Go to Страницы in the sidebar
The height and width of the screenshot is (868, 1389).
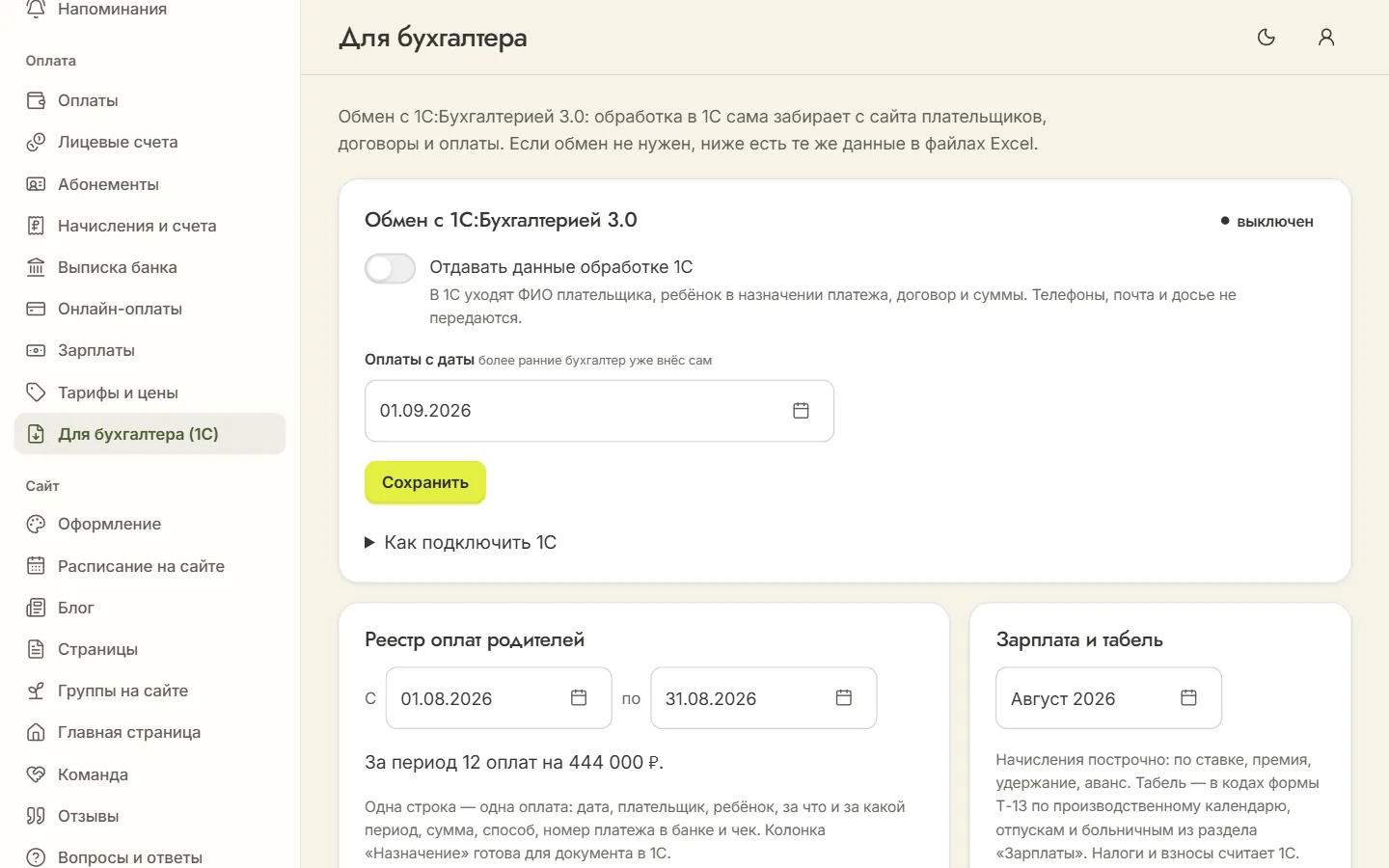150,649
